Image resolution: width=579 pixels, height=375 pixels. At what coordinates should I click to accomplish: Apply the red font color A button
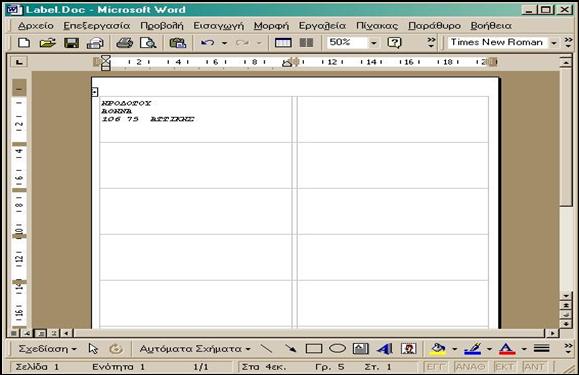[x=507, y=349]
